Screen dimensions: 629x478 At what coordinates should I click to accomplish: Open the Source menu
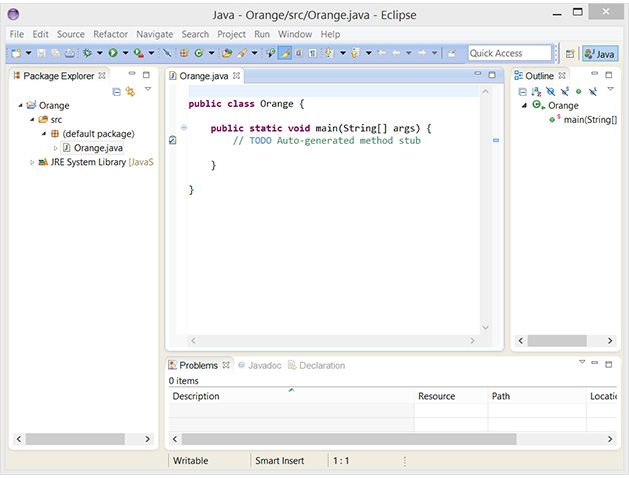(71, 34)
